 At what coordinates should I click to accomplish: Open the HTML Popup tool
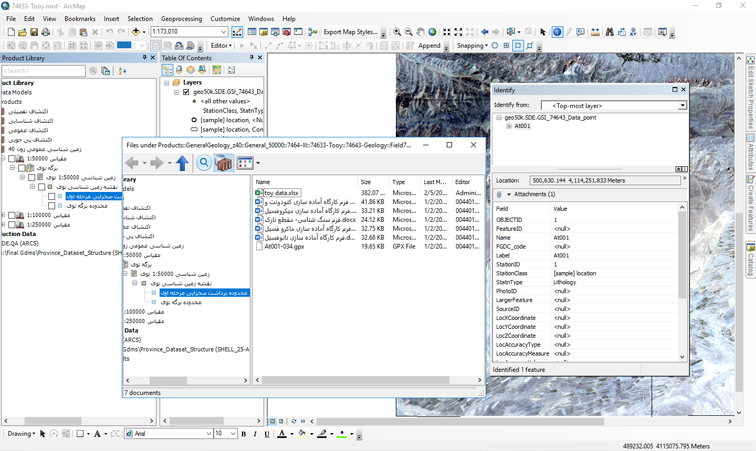pos(580,32)
